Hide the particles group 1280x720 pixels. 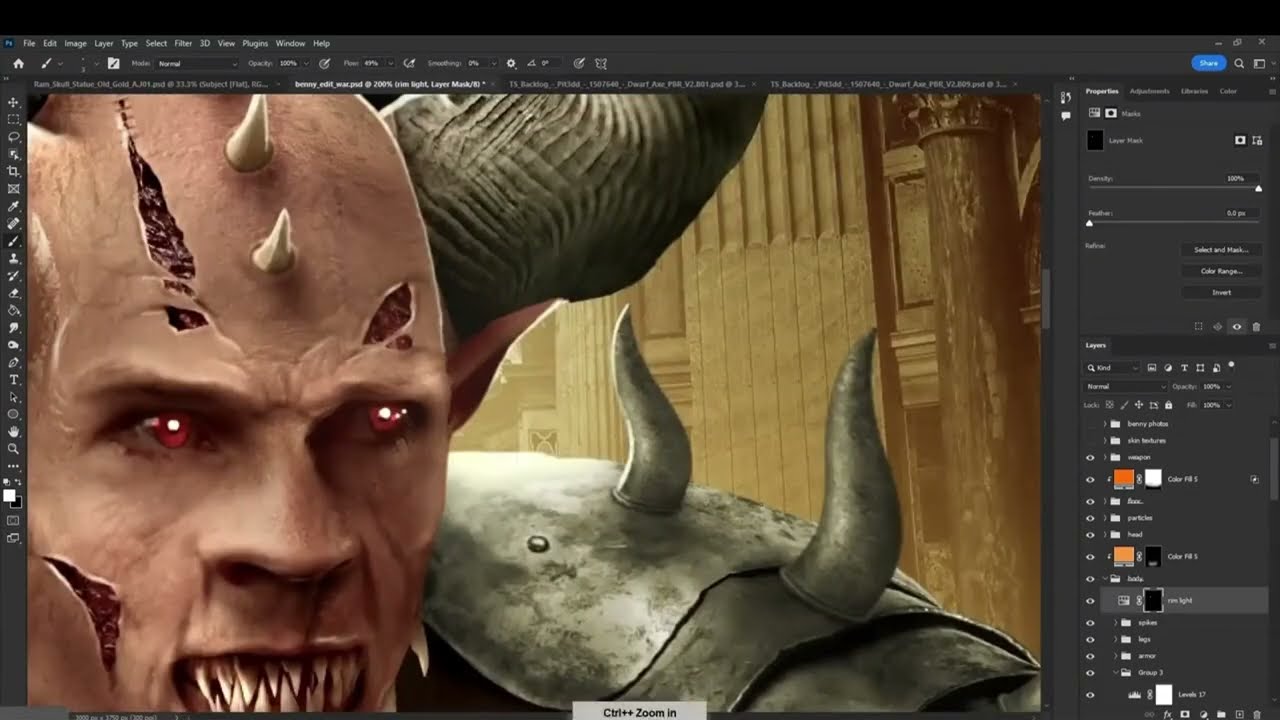[1090, 518]
